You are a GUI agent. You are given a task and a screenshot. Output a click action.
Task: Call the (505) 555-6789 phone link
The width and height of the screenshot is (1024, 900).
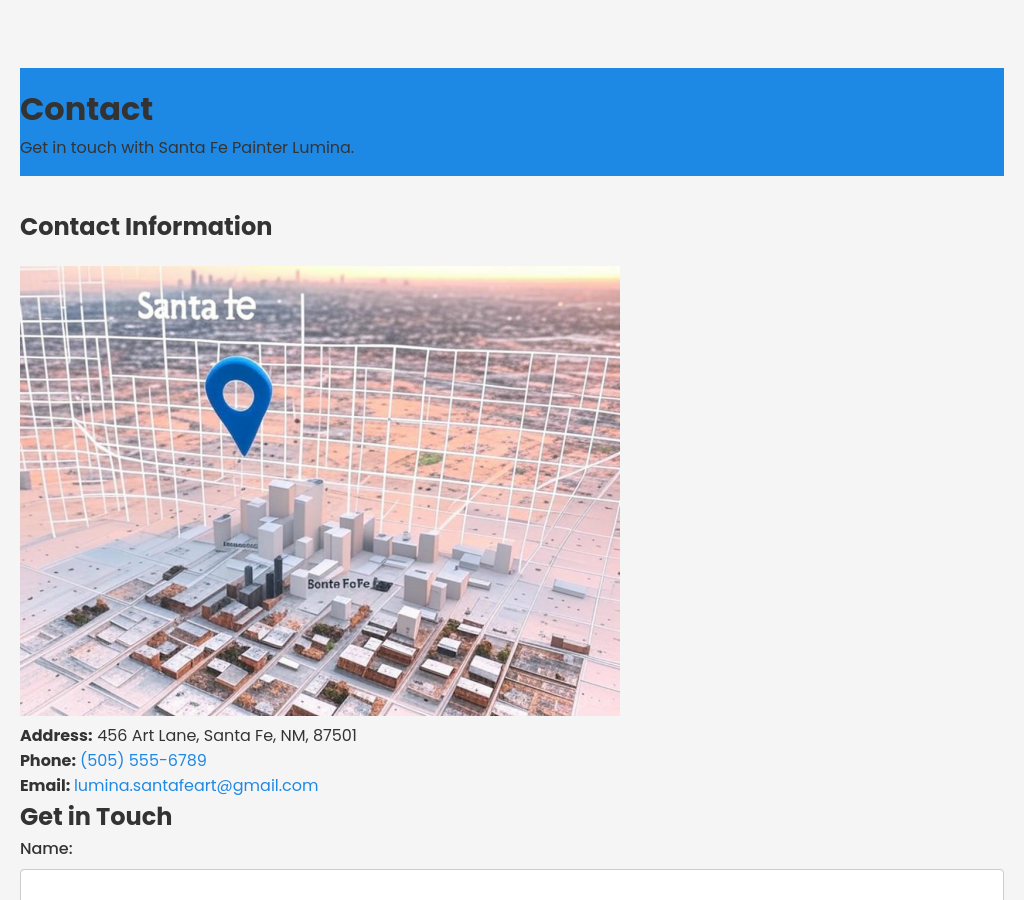[x=143, y=761]
